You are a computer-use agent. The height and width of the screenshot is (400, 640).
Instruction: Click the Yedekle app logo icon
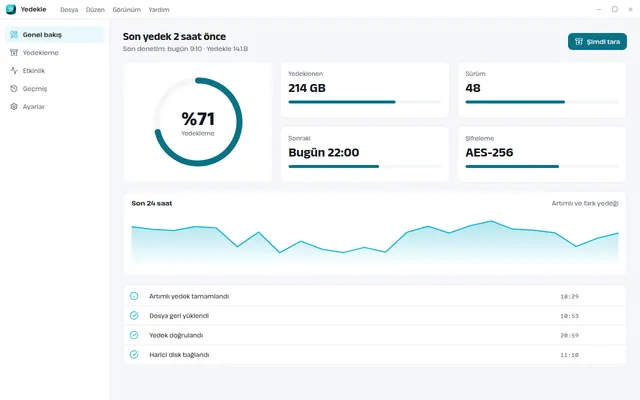coord(11,9)
